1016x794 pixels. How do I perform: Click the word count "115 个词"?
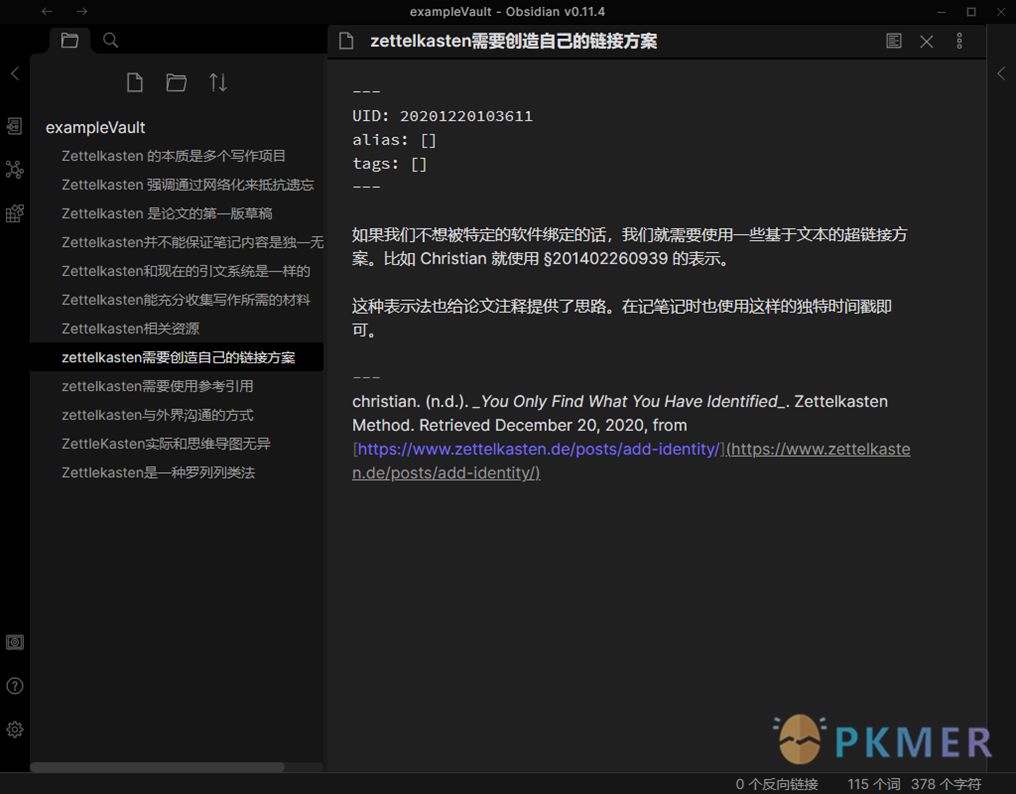coord(873,784)
